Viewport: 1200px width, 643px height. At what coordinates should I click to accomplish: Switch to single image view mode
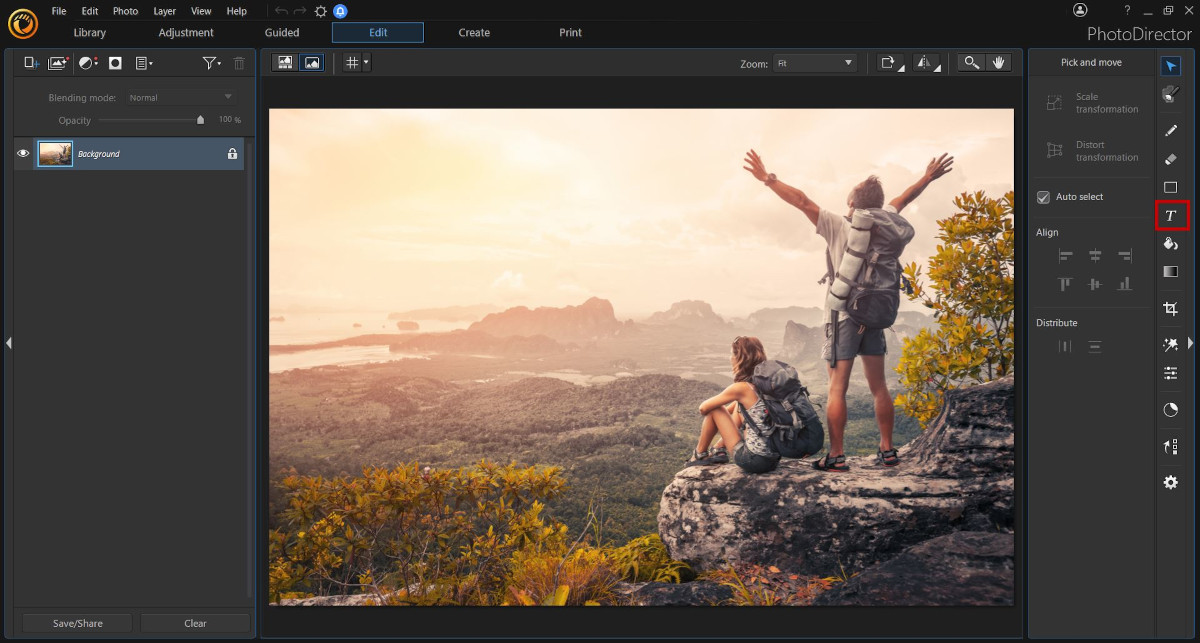[312, 62]
